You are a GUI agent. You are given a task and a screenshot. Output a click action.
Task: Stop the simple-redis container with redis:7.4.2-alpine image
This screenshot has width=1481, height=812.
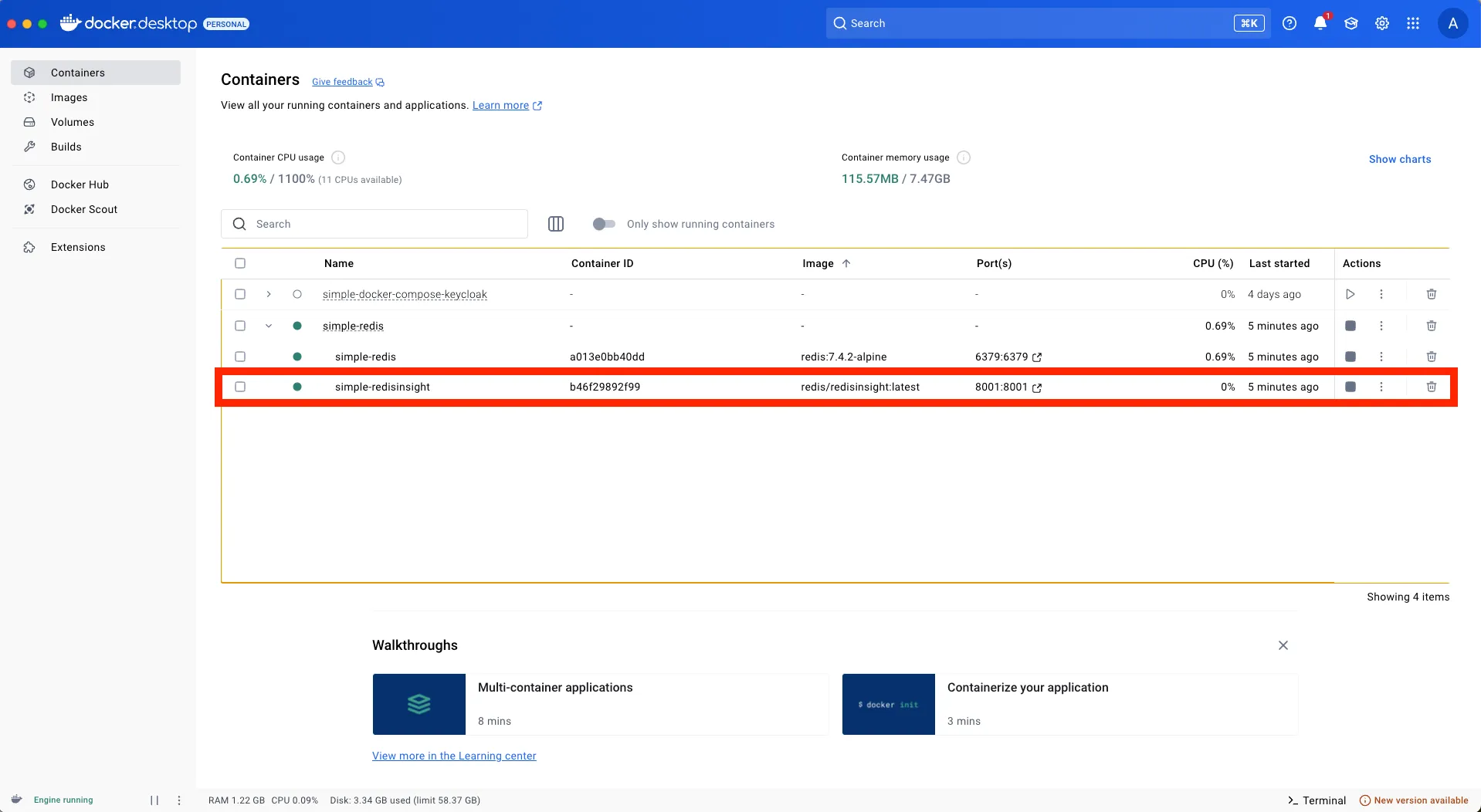(x=1351, y=357)
